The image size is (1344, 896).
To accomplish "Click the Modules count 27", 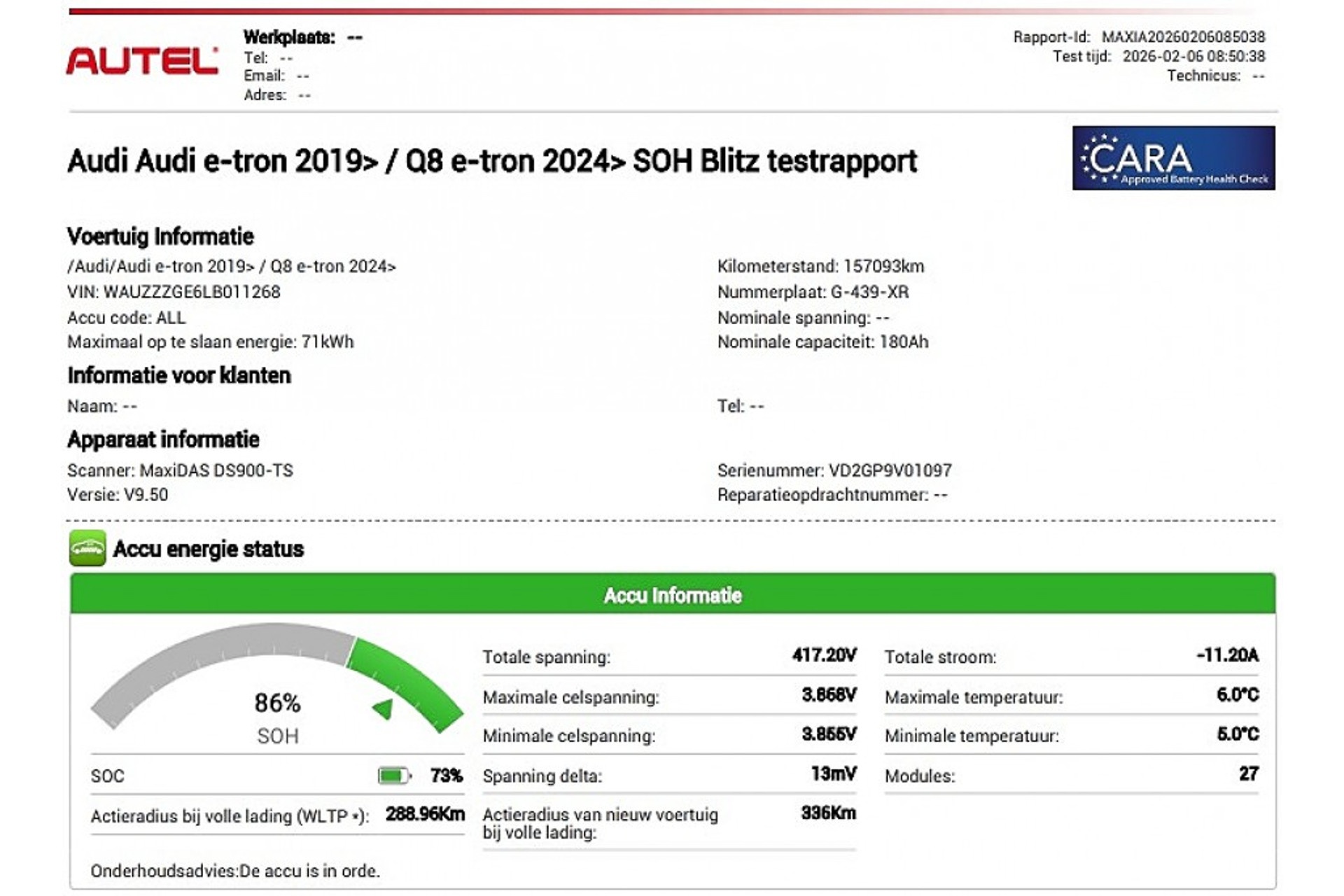I will click(1248, 774).
